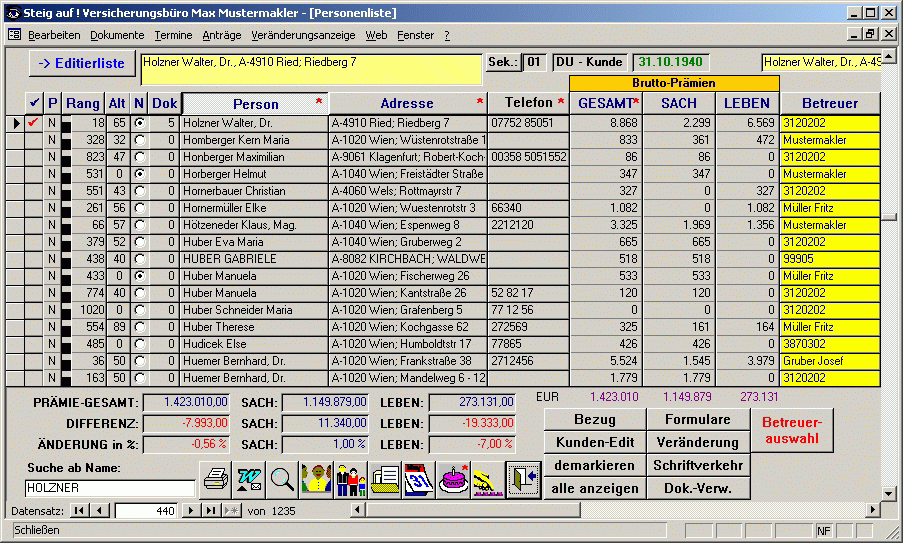Select the N radio button for Holzner Walter
The width and height of the screenshot is (903, 543).
click(139, 123)
